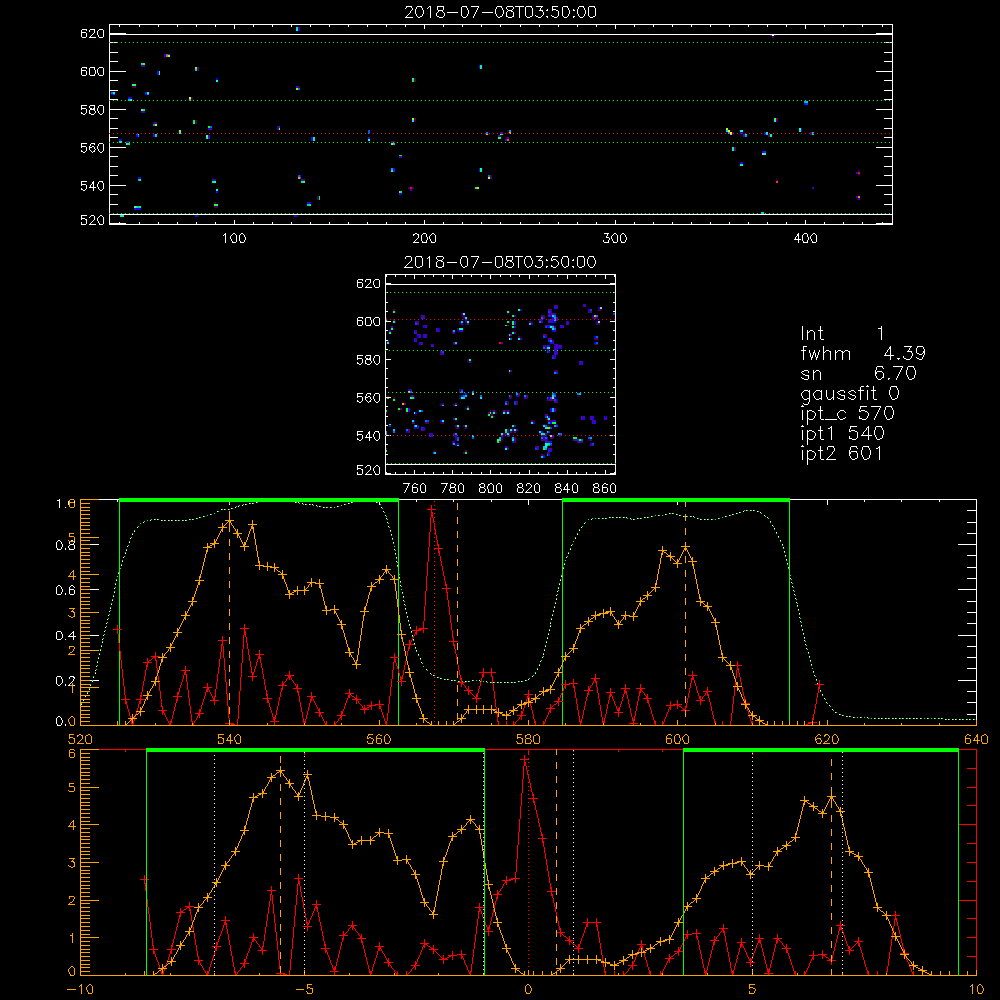Click x-axis label 300 on wide scatter plot
The image size is (1000, 1000).
[x=615, y=239]
